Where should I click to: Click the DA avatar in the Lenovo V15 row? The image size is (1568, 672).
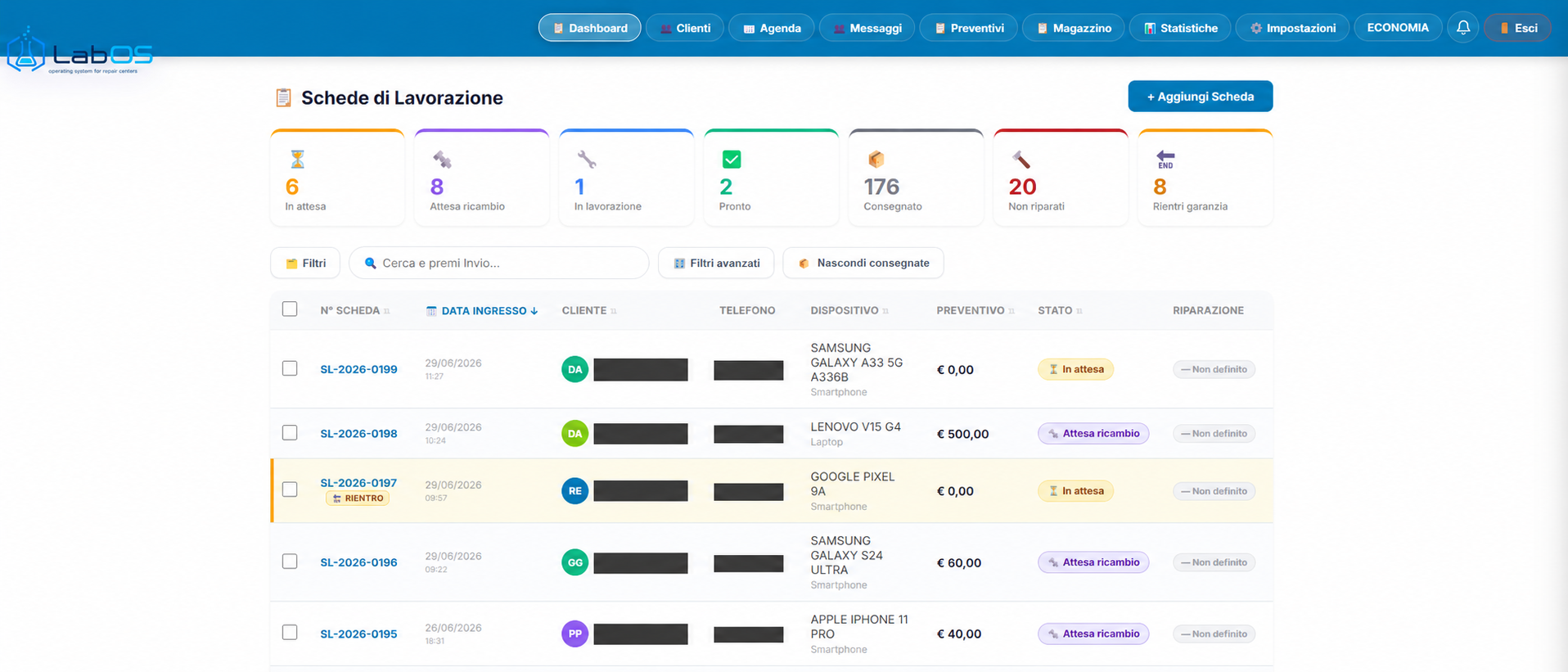(575, 433)
